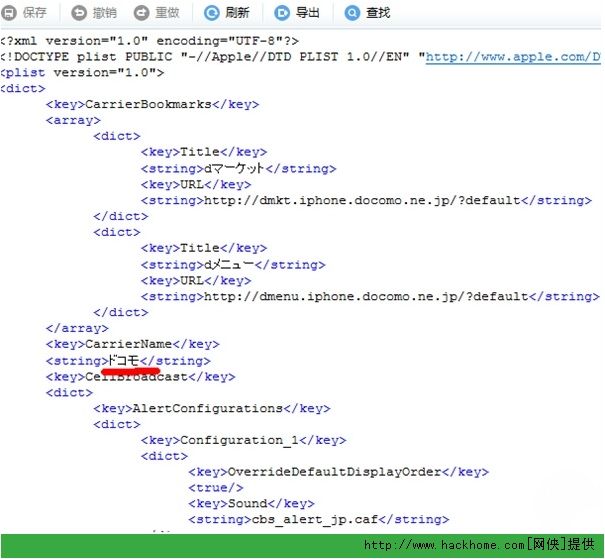Click the closing </array> tag line
The height and width of the screenshot is (559, 605).
[x=77, y=328]
